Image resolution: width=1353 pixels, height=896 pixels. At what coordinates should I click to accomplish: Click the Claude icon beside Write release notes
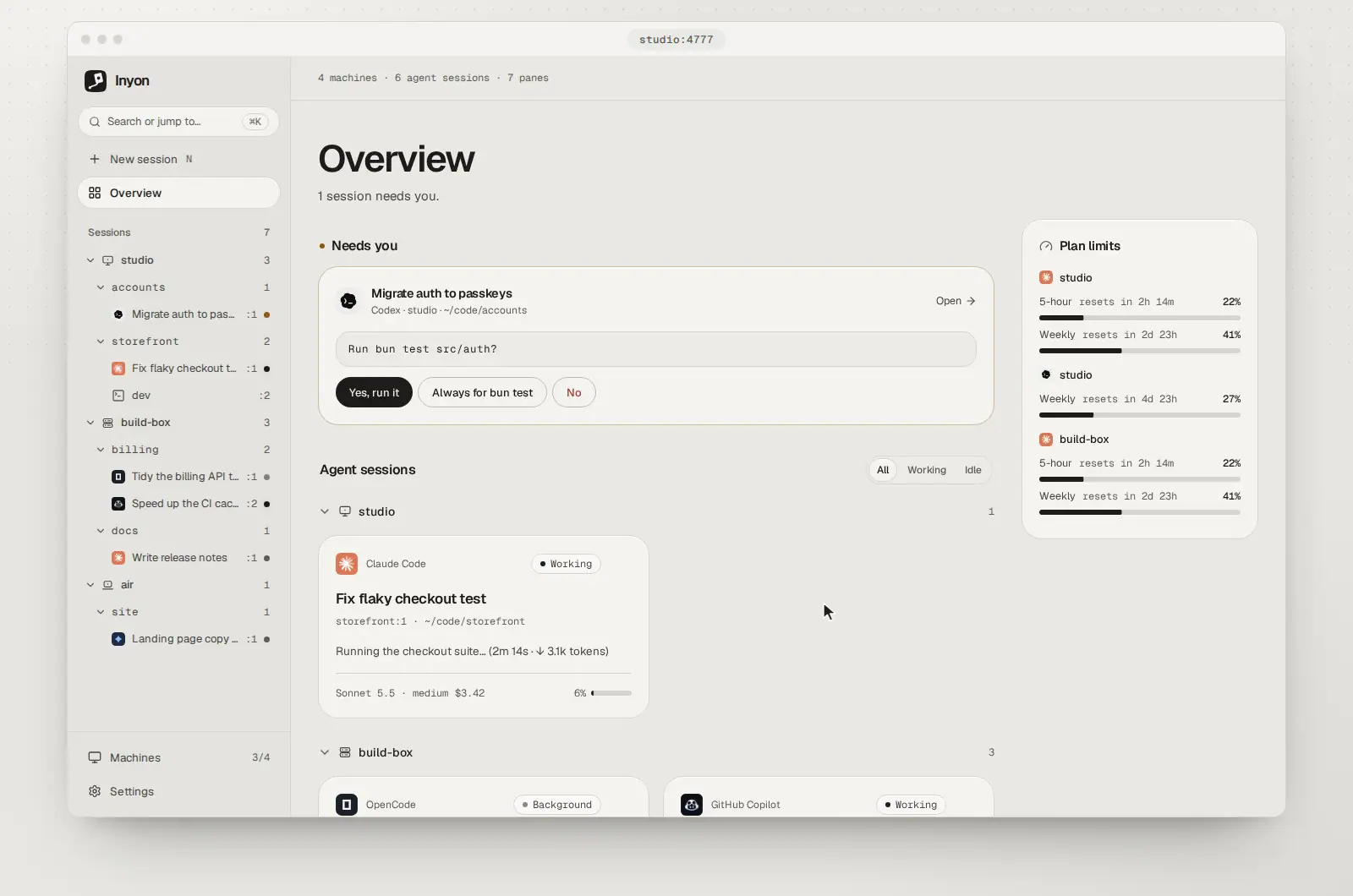(x=118, y=558)
